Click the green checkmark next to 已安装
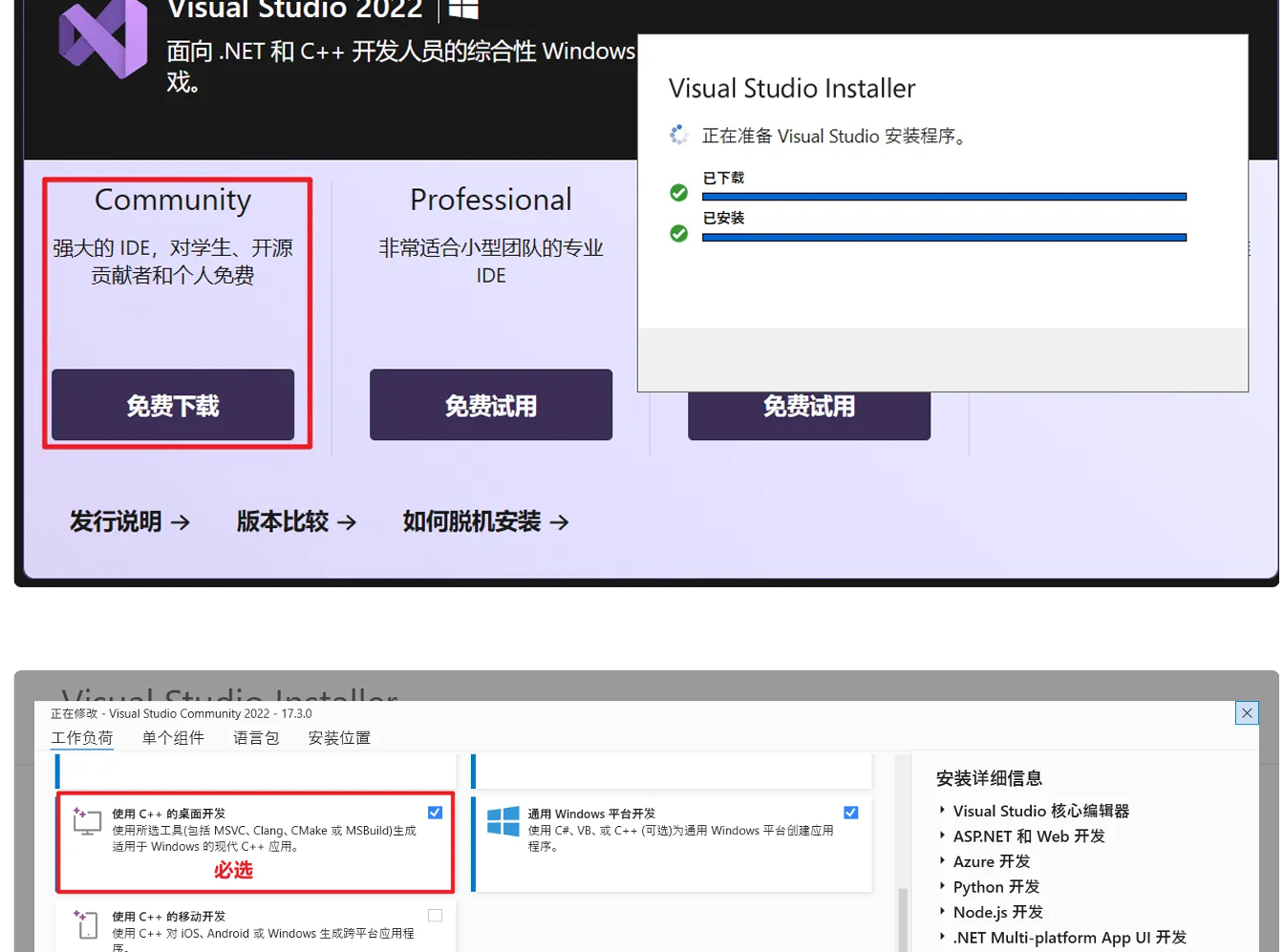 point(679,233)
